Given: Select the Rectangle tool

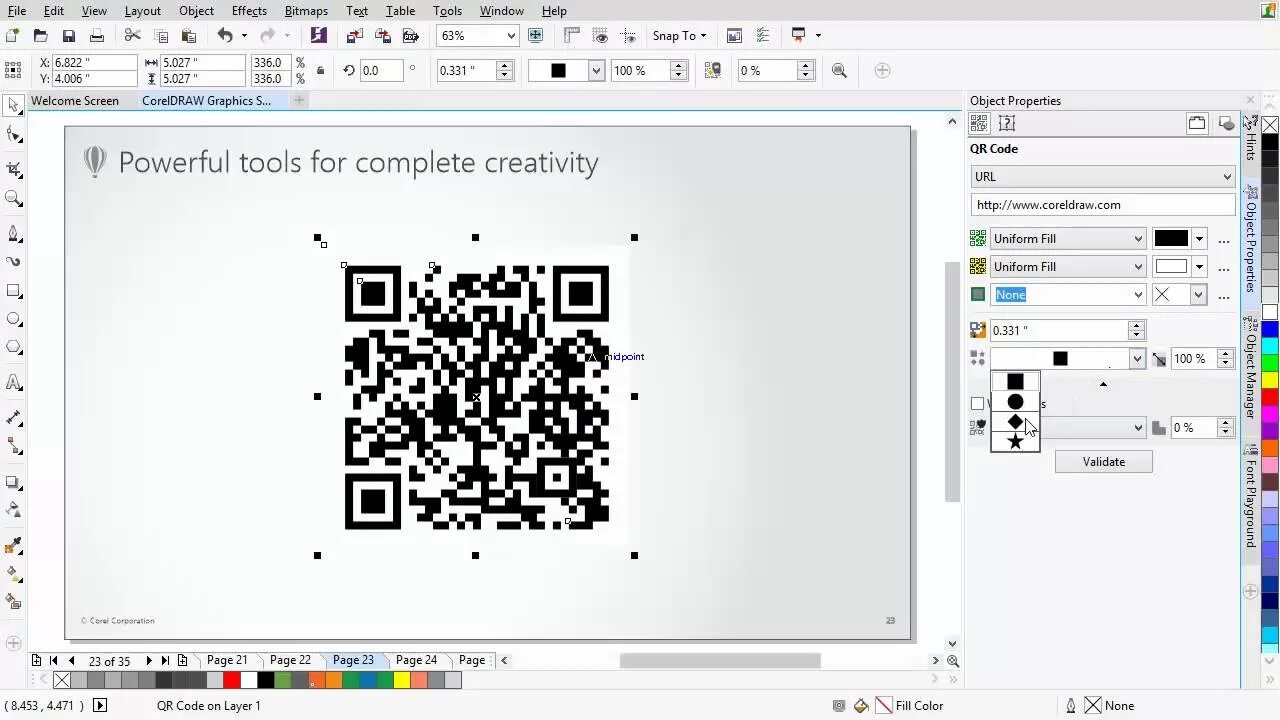Looking at the screenshot, I should (x=14, y=291).
